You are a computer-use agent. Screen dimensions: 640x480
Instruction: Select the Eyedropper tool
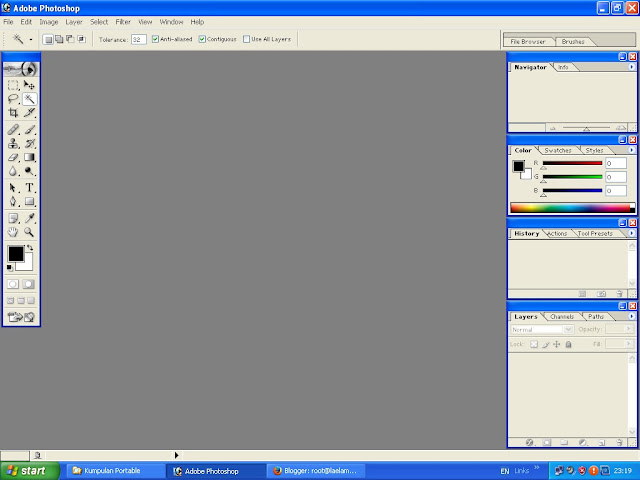pyautogui.click(x=29, y=218)
